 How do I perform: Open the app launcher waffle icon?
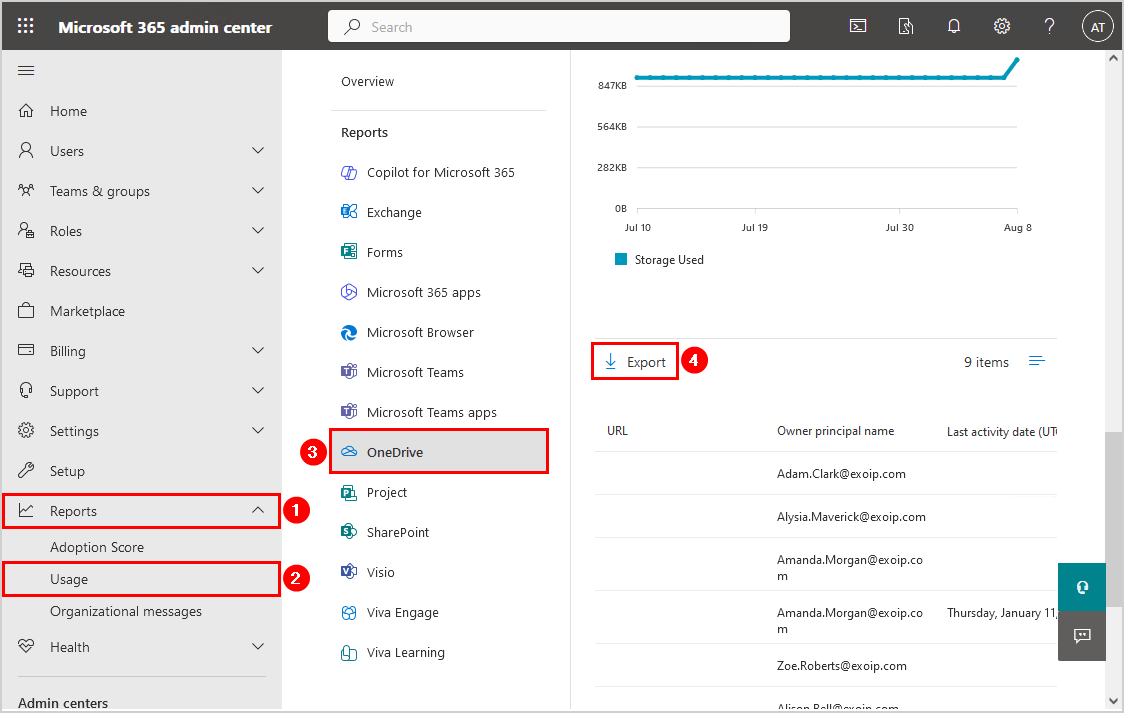pyautogui.click(x=26, y=27)
